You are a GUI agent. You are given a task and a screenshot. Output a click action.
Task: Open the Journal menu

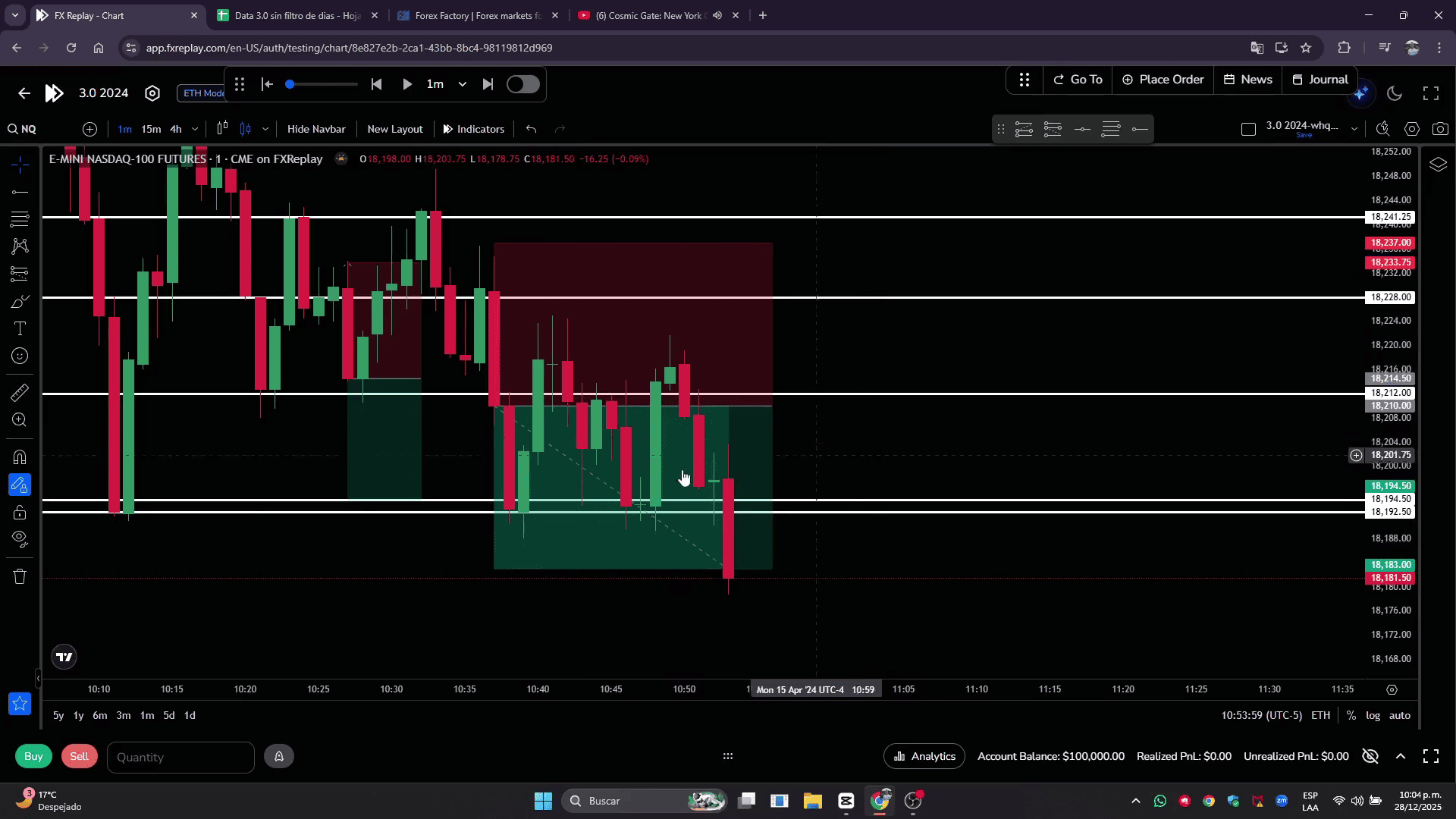pos(1320,80)
